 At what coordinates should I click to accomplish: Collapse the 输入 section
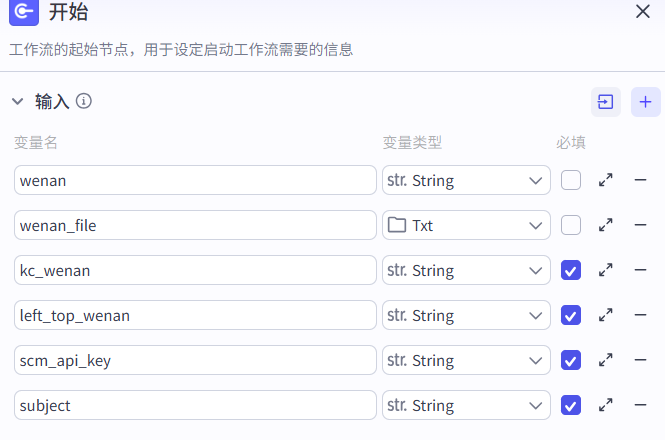17,101
